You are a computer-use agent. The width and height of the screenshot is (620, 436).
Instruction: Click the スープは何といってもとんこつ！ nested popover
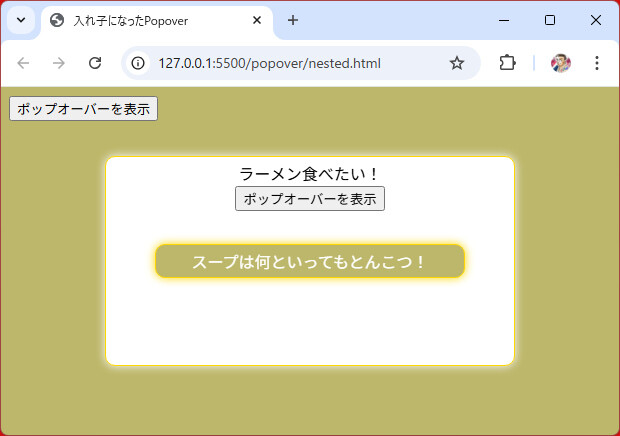(x=310, y=262)
